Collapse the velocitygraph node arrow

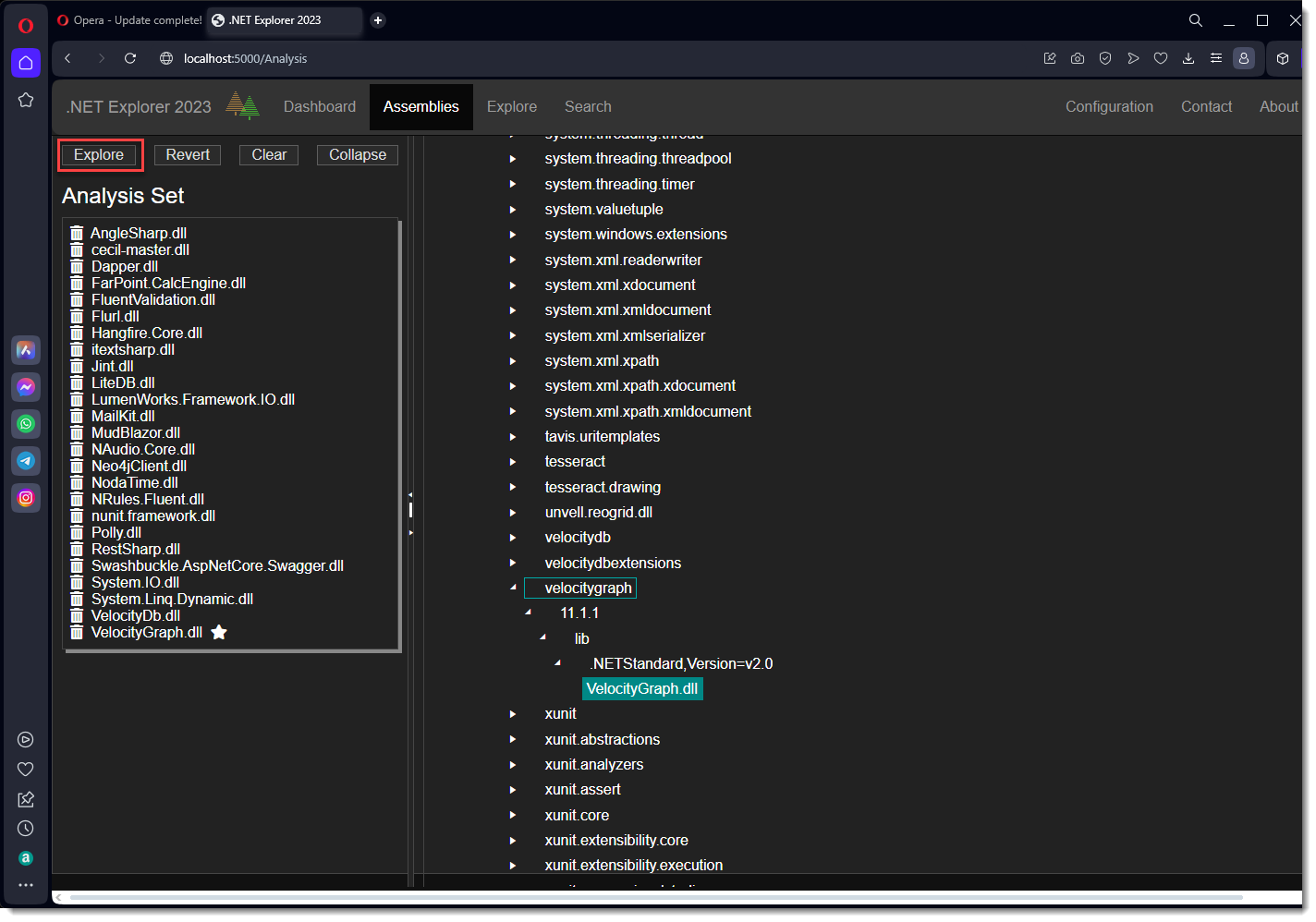(x=513, y=588)
